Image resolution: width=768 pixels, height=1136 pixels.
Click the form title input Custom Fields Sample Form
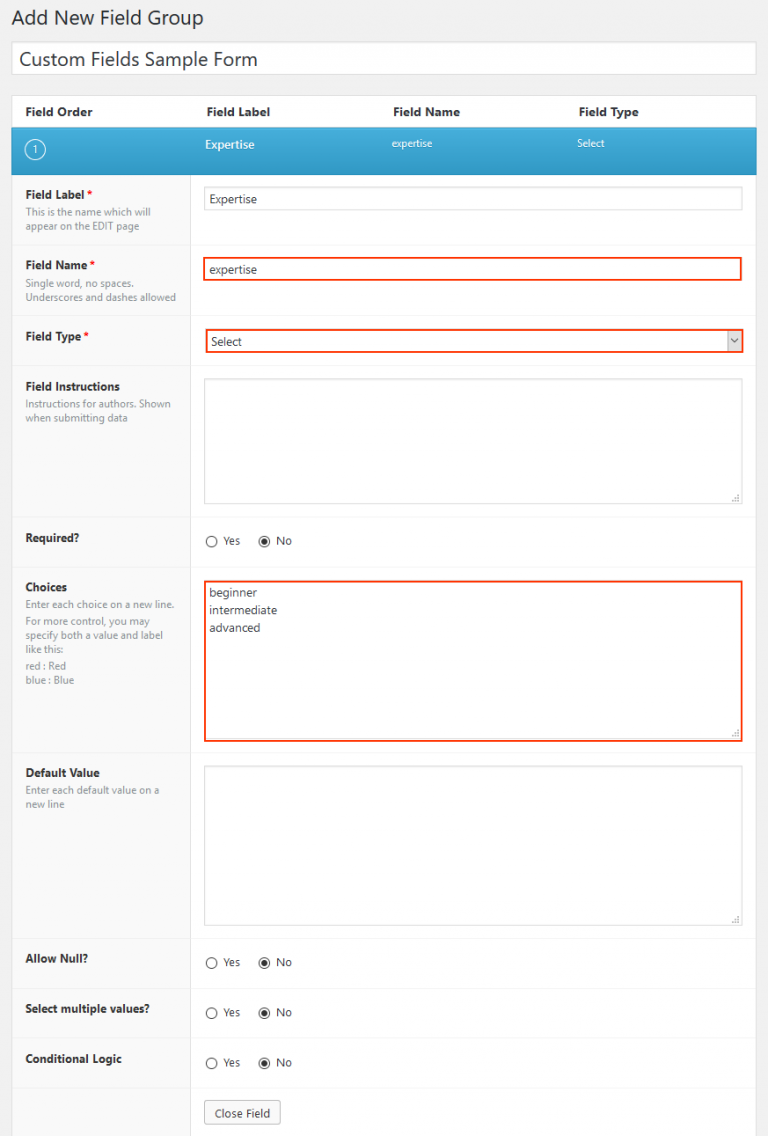[x=383, y=58]
